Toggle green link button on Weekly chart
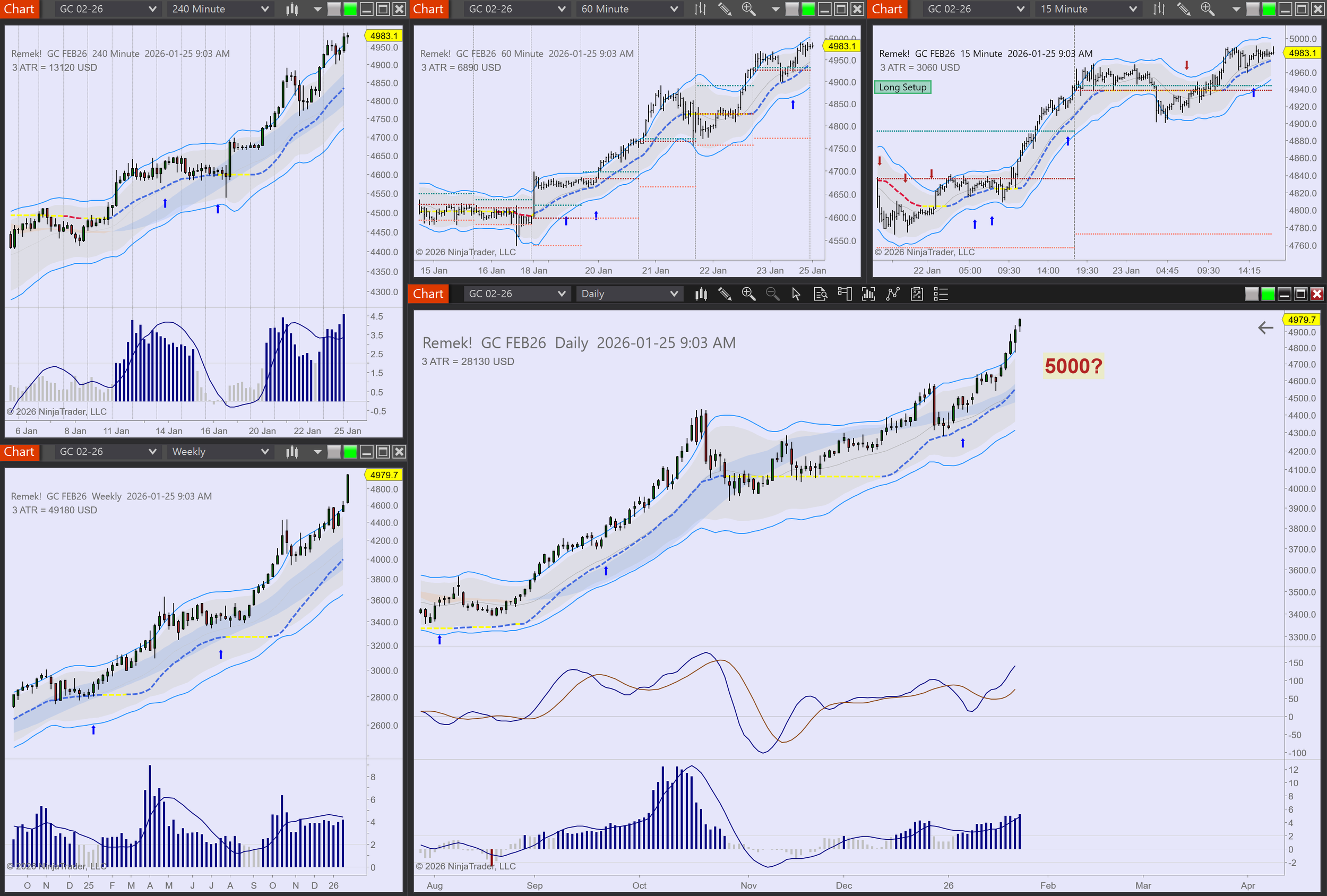This screenshot has width=1327, height=896. 350,452
